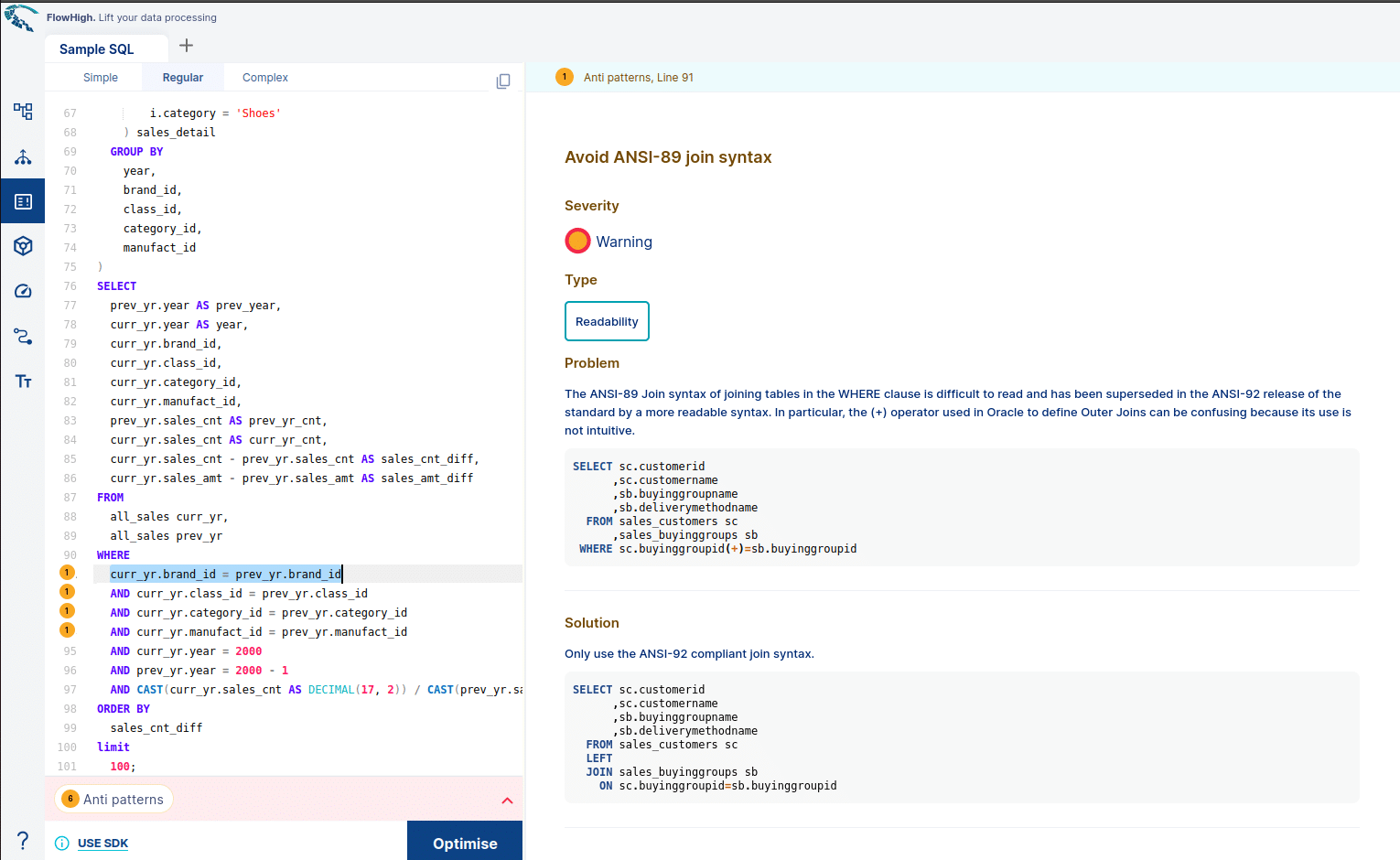Viewport: 1400px width, 860px height.
Task: Click warning marker on curr_yr.category_id line
Action: click(x=67, y=611)
